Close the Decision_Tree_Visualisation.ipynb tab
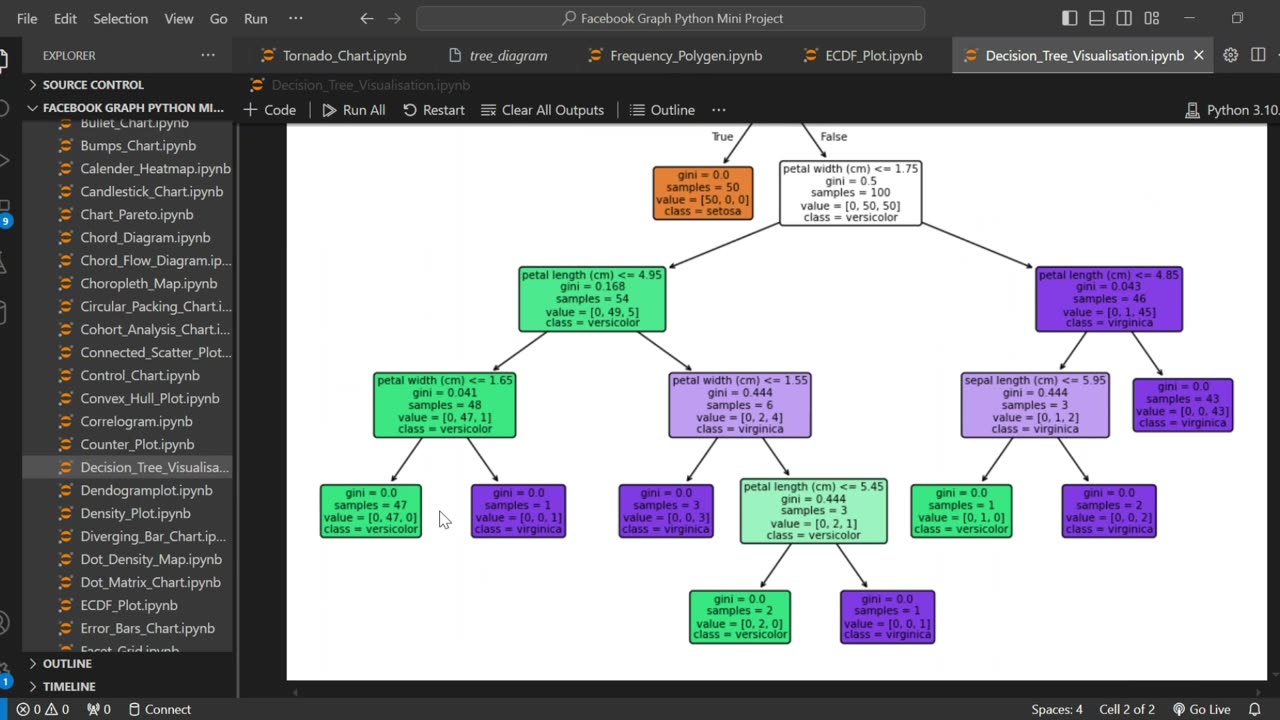Screen dimensions: 1280x720 point(1198,55)
